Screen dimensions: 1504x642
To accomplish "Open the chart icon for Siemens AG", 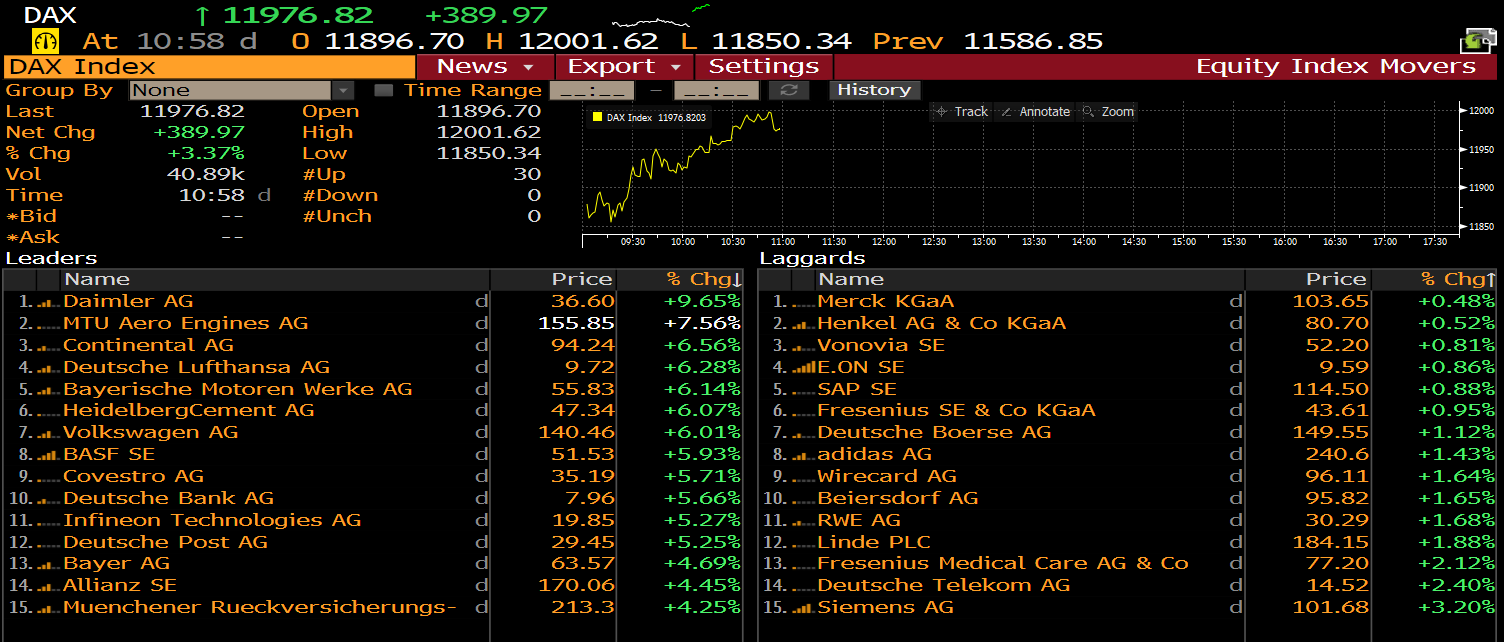I will click(804, 608).
